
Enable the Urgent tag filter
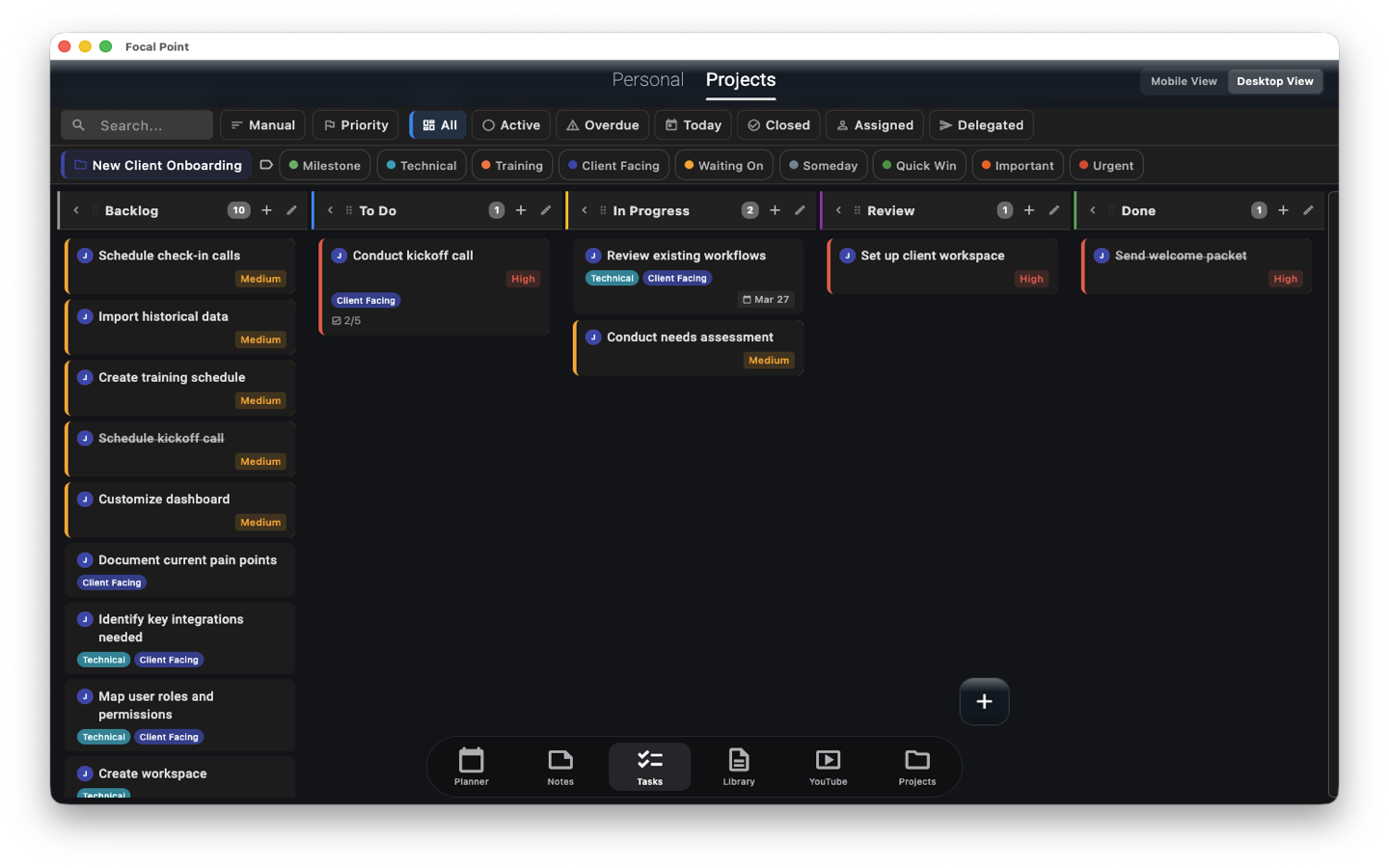tap(1105, 164)
